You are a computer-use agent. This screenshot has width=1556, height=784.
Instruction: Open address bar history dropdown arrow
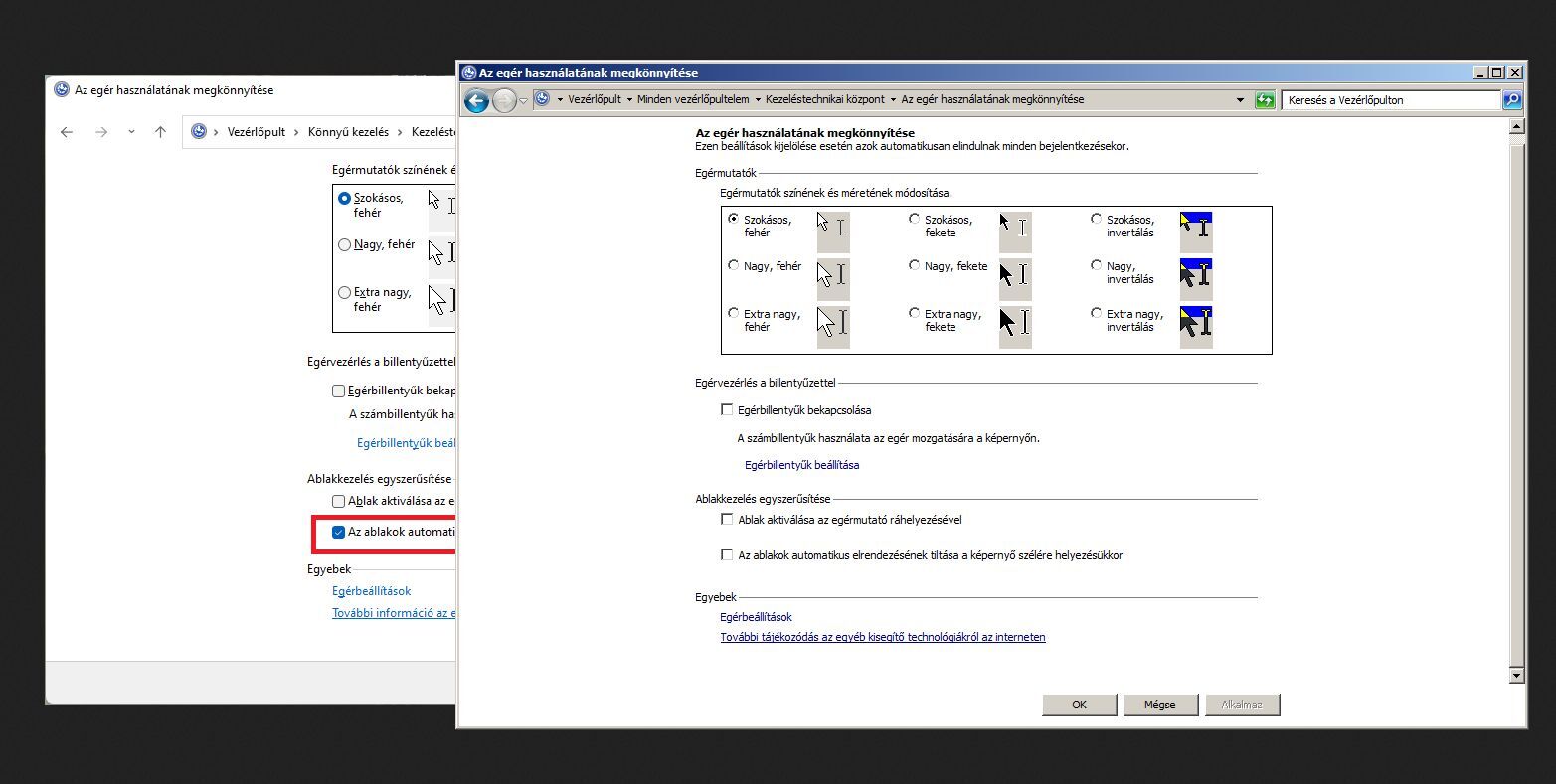pyautogui.click(x=1240, y=100)
